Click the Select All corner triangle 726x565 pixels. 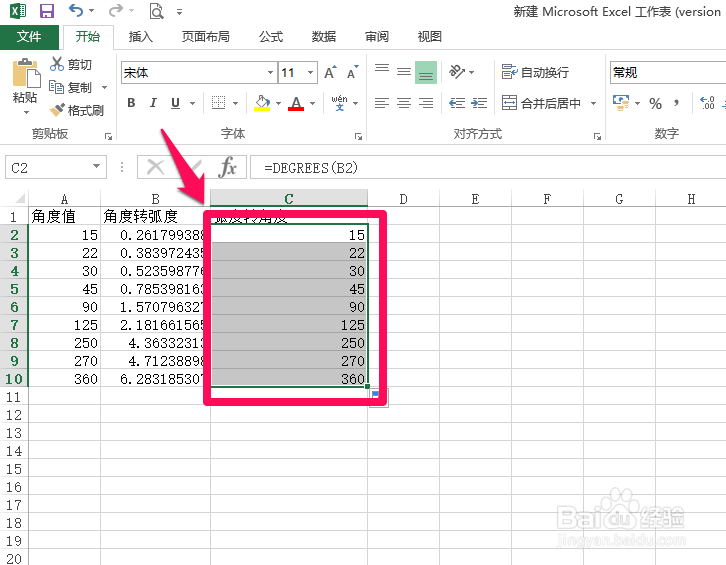[x=19, y=199]
